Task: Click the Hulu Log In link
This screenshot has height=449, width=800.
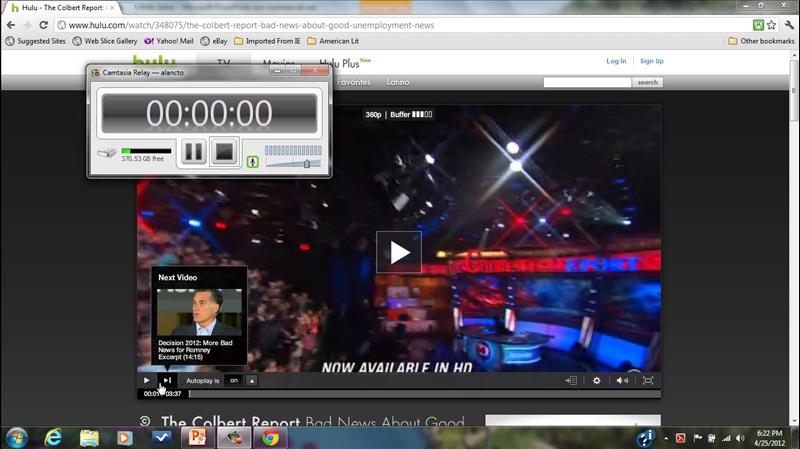Action: 616,61
